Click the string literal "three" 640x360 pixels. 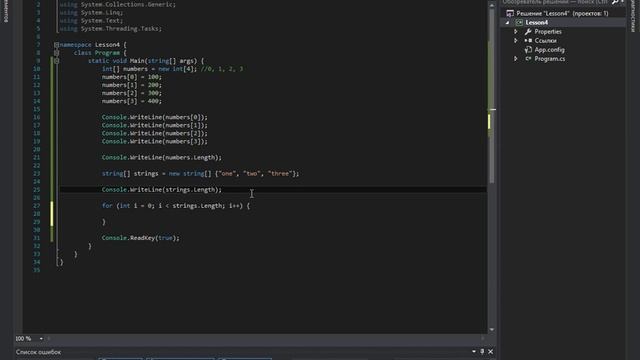pos(280,173)
